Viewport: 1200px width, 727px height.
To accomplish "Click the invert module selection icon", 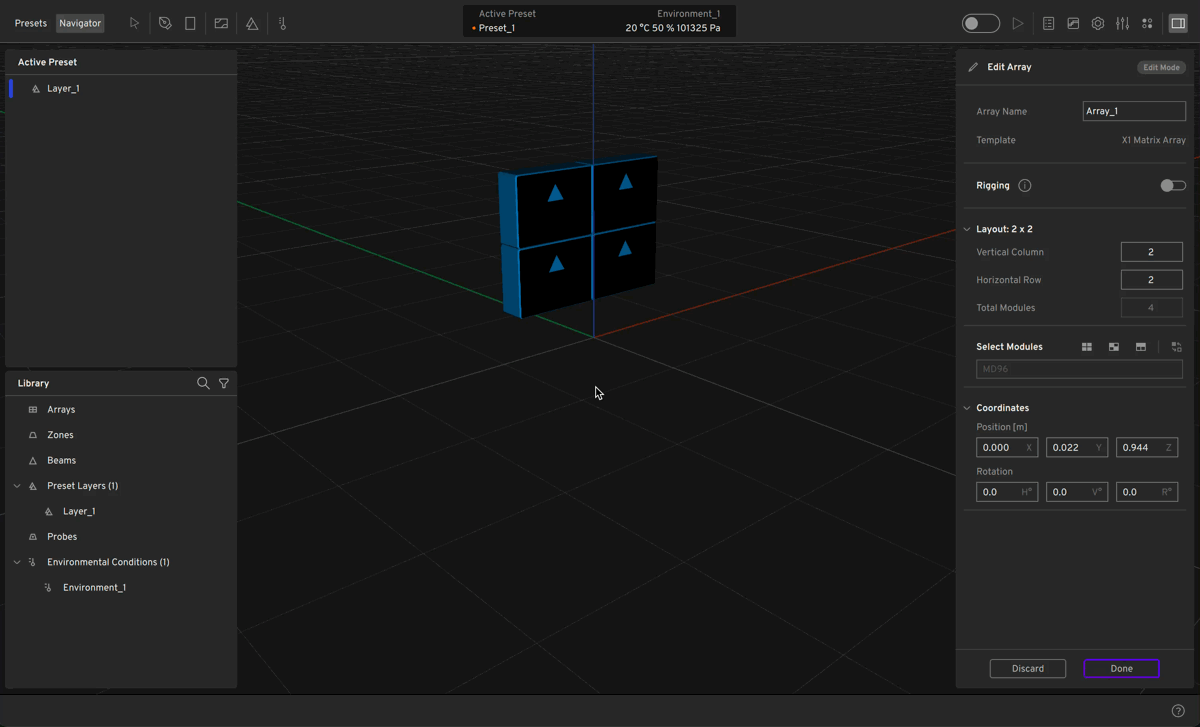I will click(1176, 347).
